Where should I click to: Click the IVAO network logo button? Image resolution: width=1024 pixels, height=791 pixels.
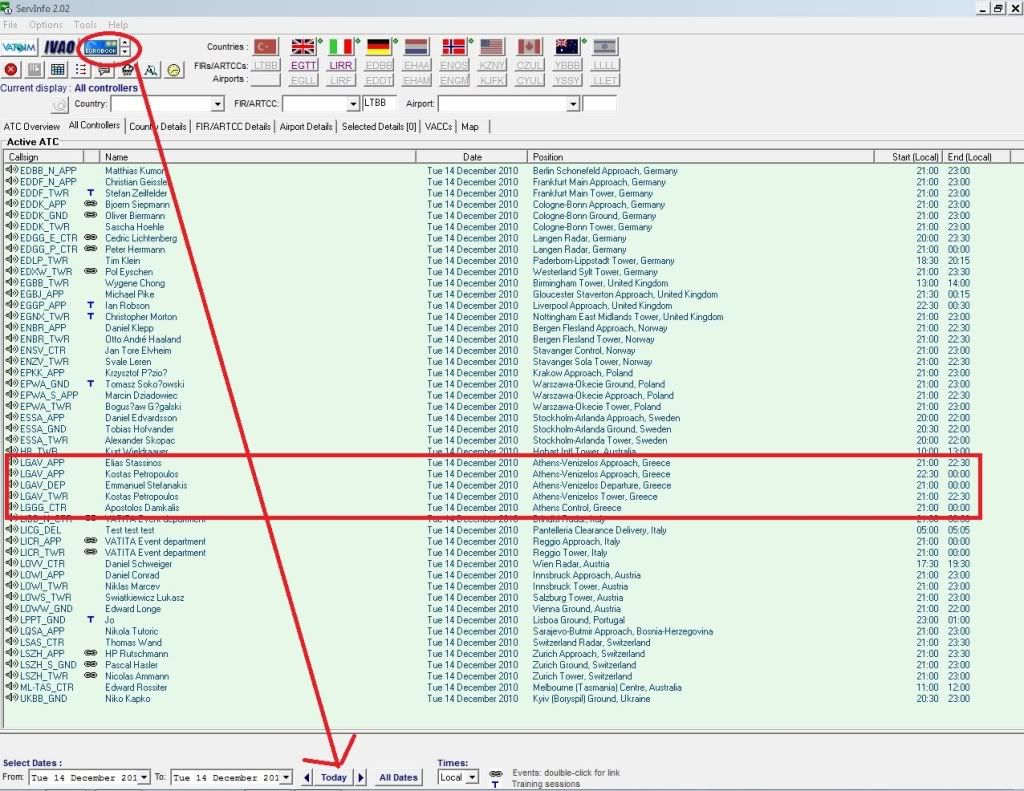(x=59, y=47)
